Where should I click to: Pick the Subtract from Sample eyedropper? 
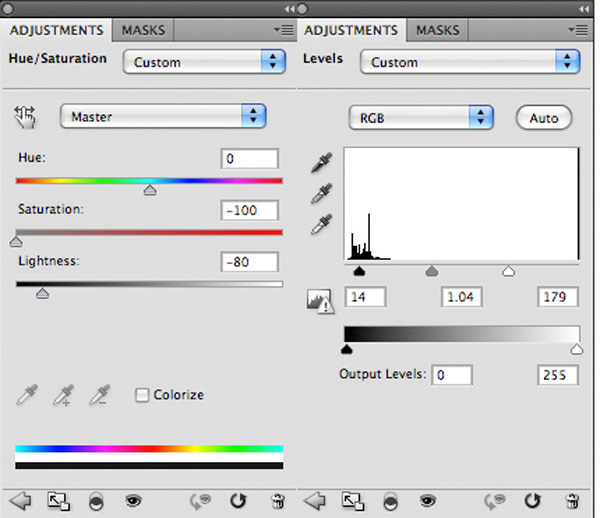[99, 395]
